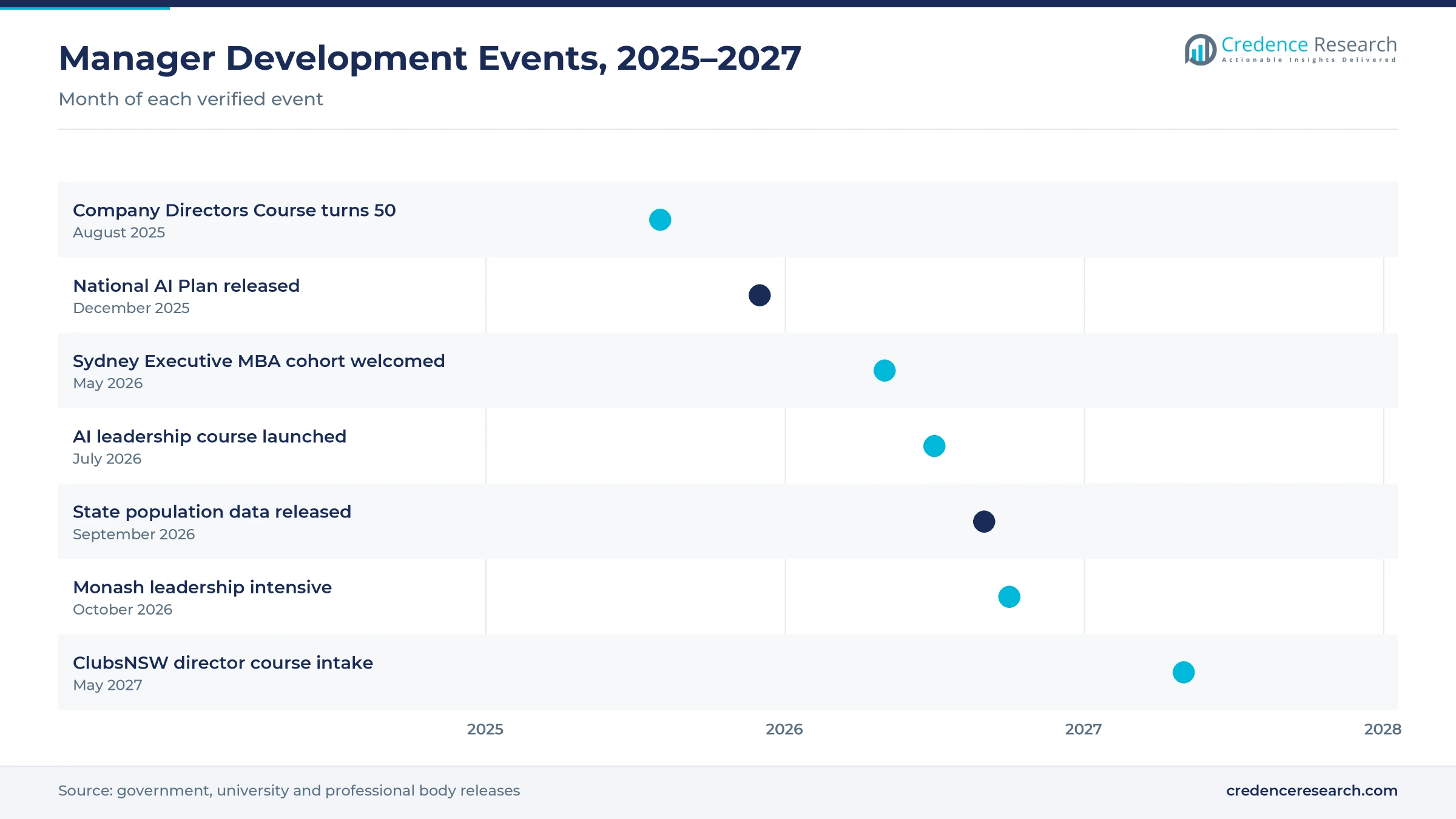Select 'AI leadership course launched' label

[209, 436]
